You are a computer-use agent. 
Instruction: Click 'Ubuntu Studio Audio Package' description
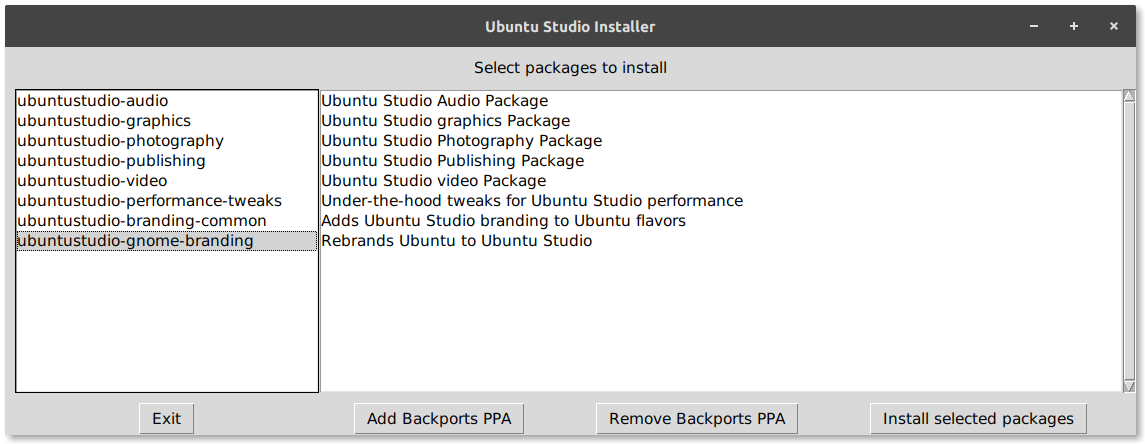coord(434,101)
